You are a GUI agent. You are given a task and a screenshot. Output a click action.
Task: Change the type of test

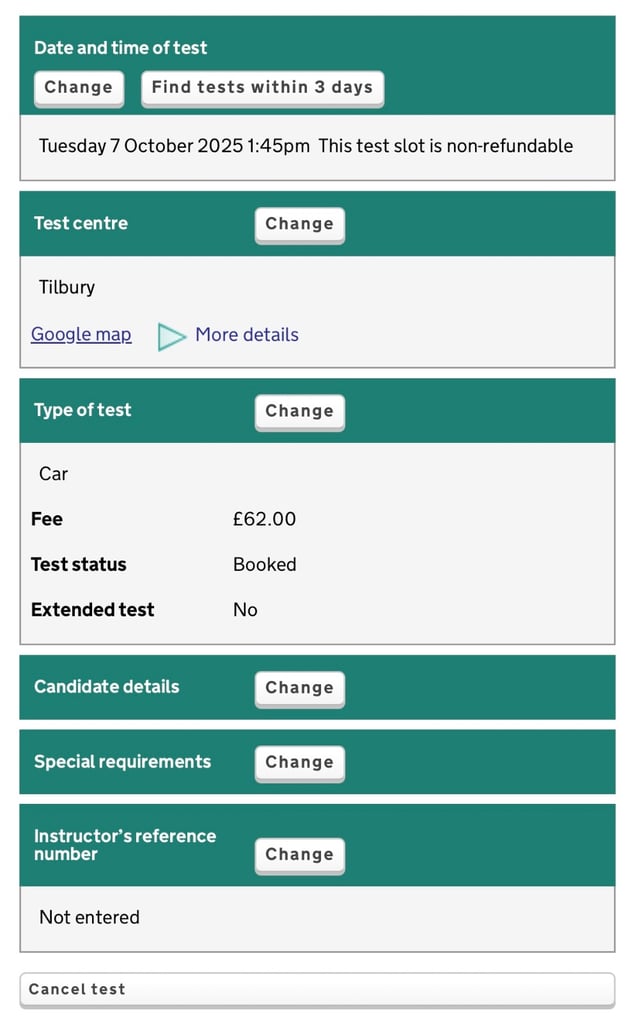pyautogui.click(x=299, y=411)
